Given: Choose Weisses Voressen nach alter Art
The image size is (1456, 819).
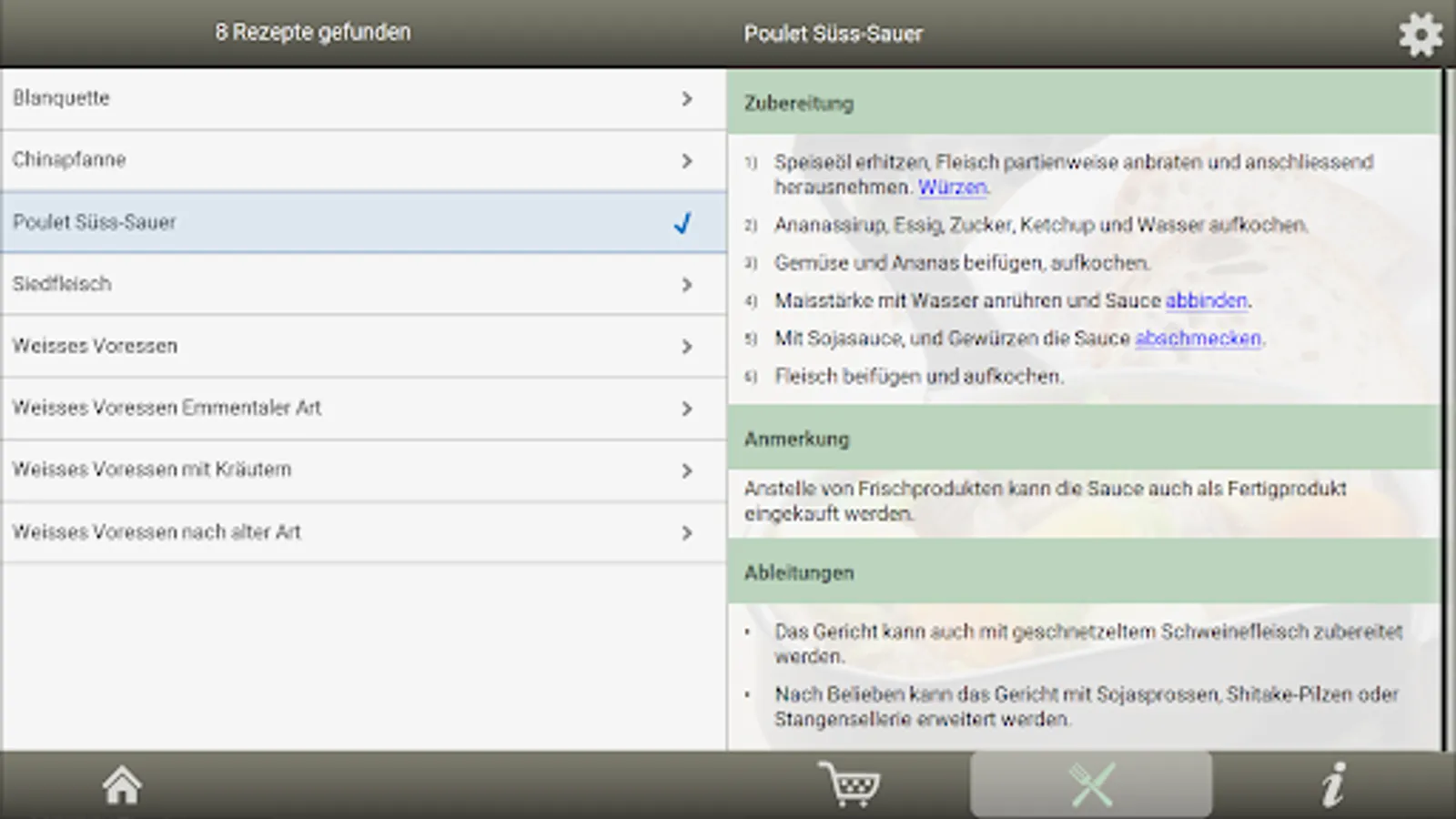Looking at the screenshot, I should (x=157, y=532).
